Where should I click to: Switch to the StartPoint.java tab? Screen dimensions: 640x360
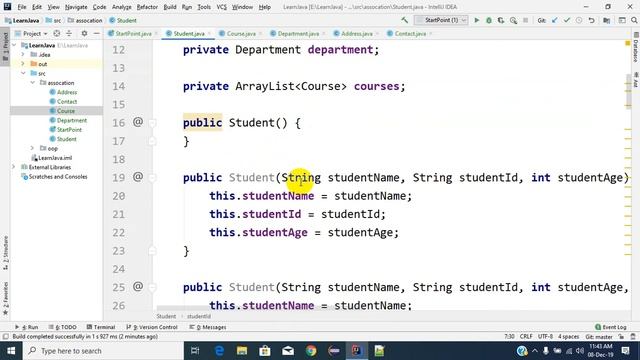133,33
